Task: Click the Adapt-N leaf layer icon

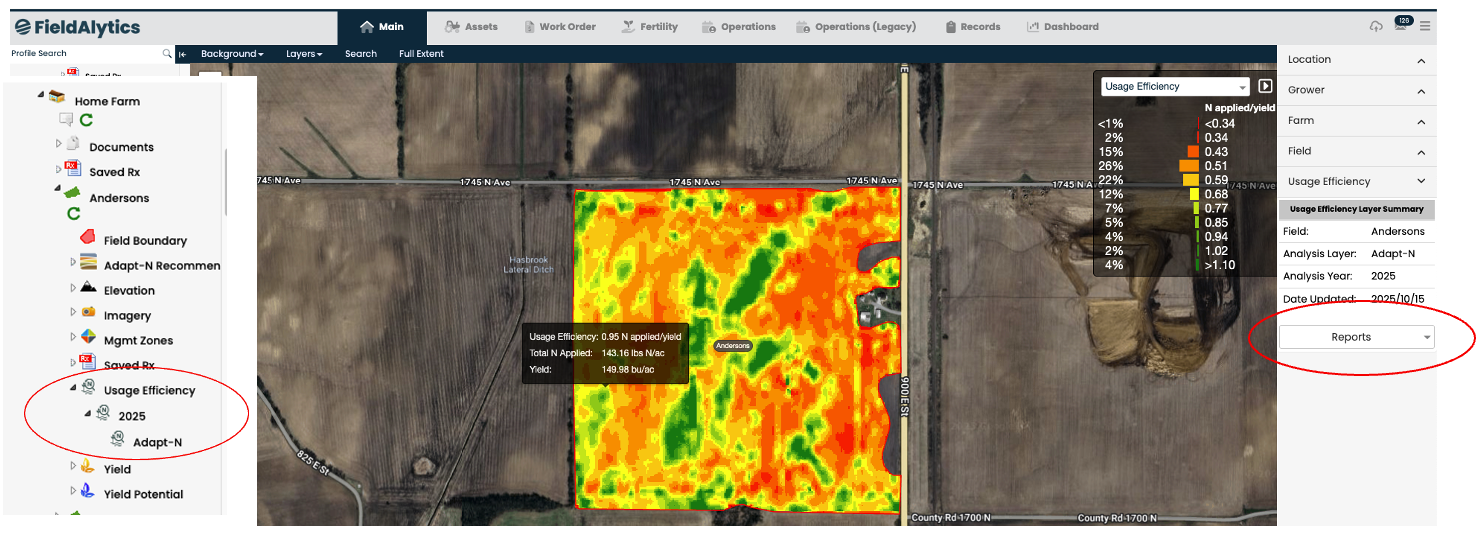Action: click(118, 440)
